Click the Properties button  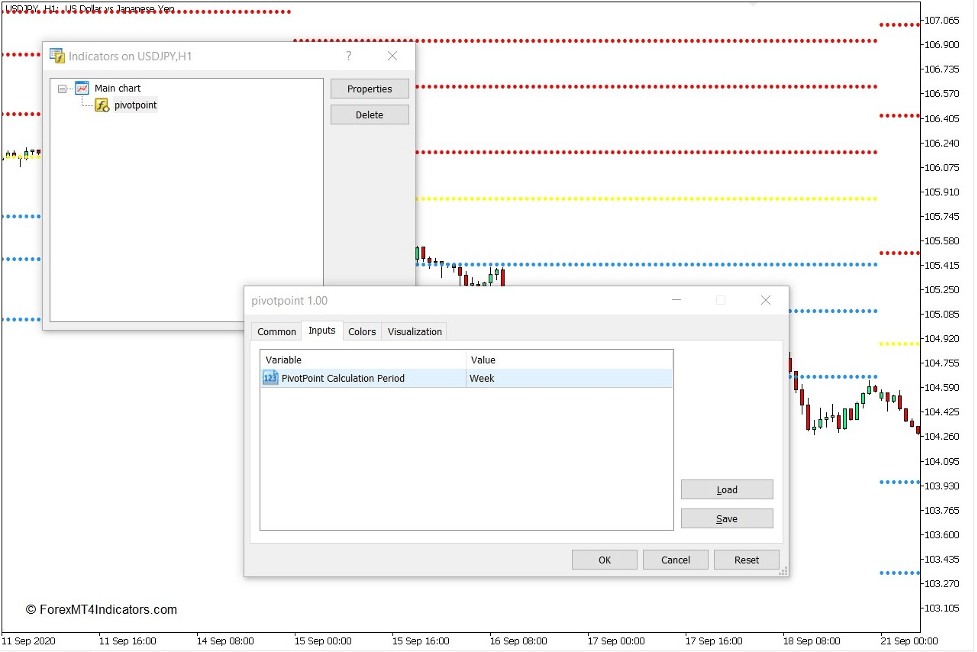[369, 88]
